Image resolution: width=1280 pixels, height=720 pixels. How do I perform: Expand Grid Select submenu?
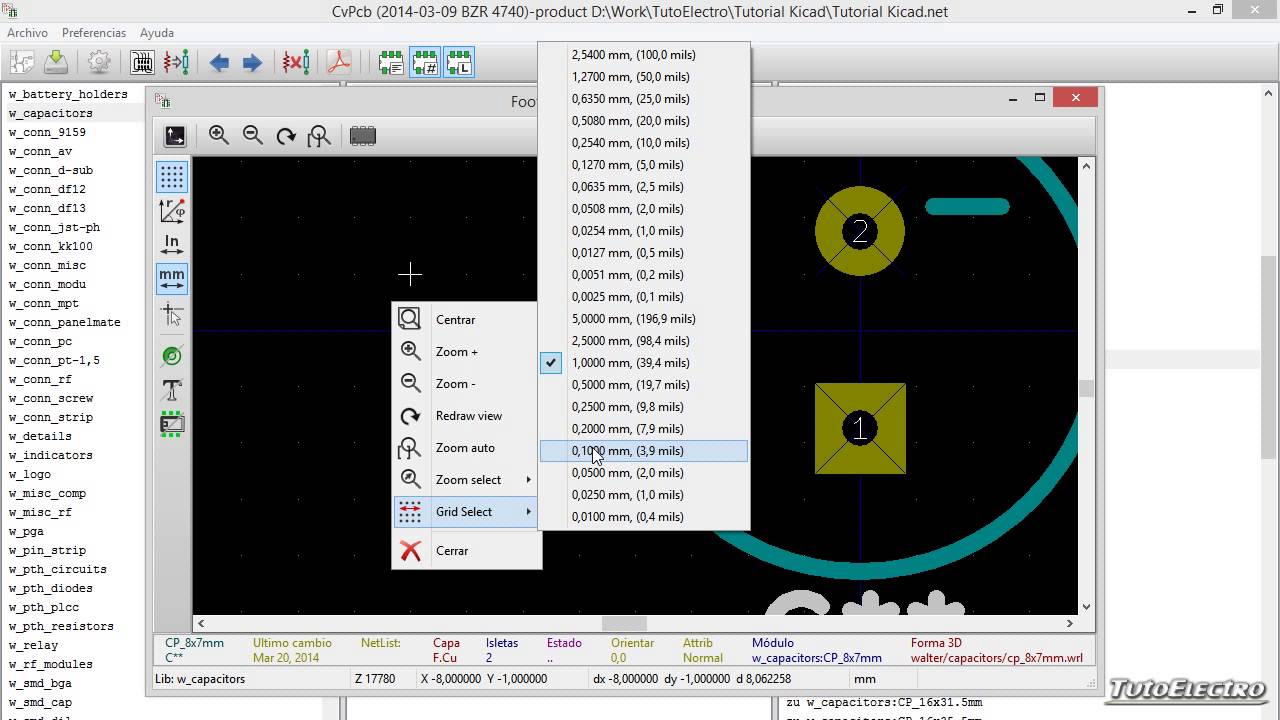click(466, 511)
